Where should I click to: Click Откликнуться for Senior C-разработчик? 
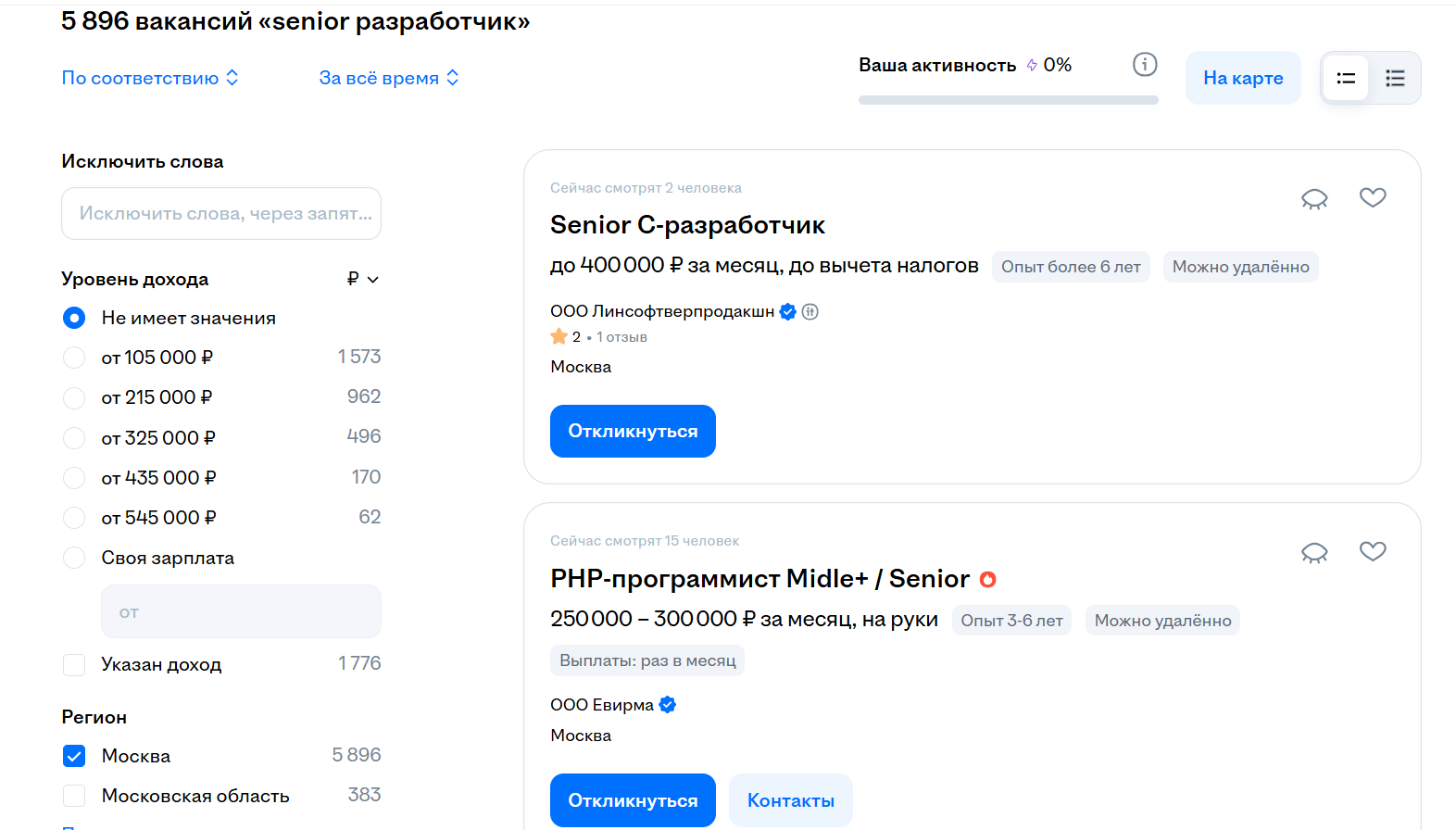click(633, 431)
